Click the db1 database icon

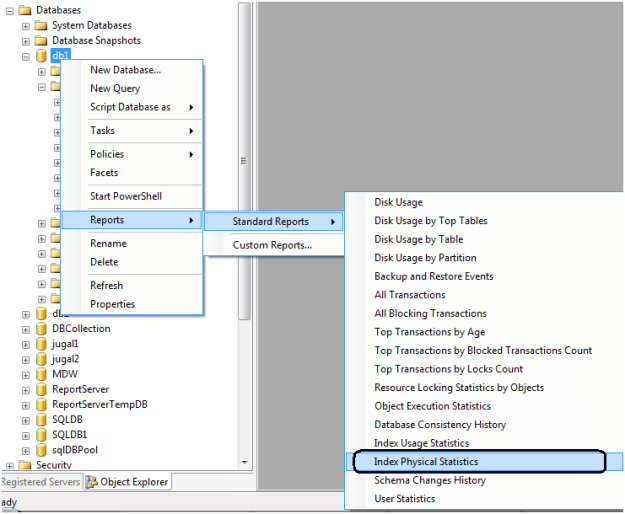pyautogui.click(x=41, y=56)
